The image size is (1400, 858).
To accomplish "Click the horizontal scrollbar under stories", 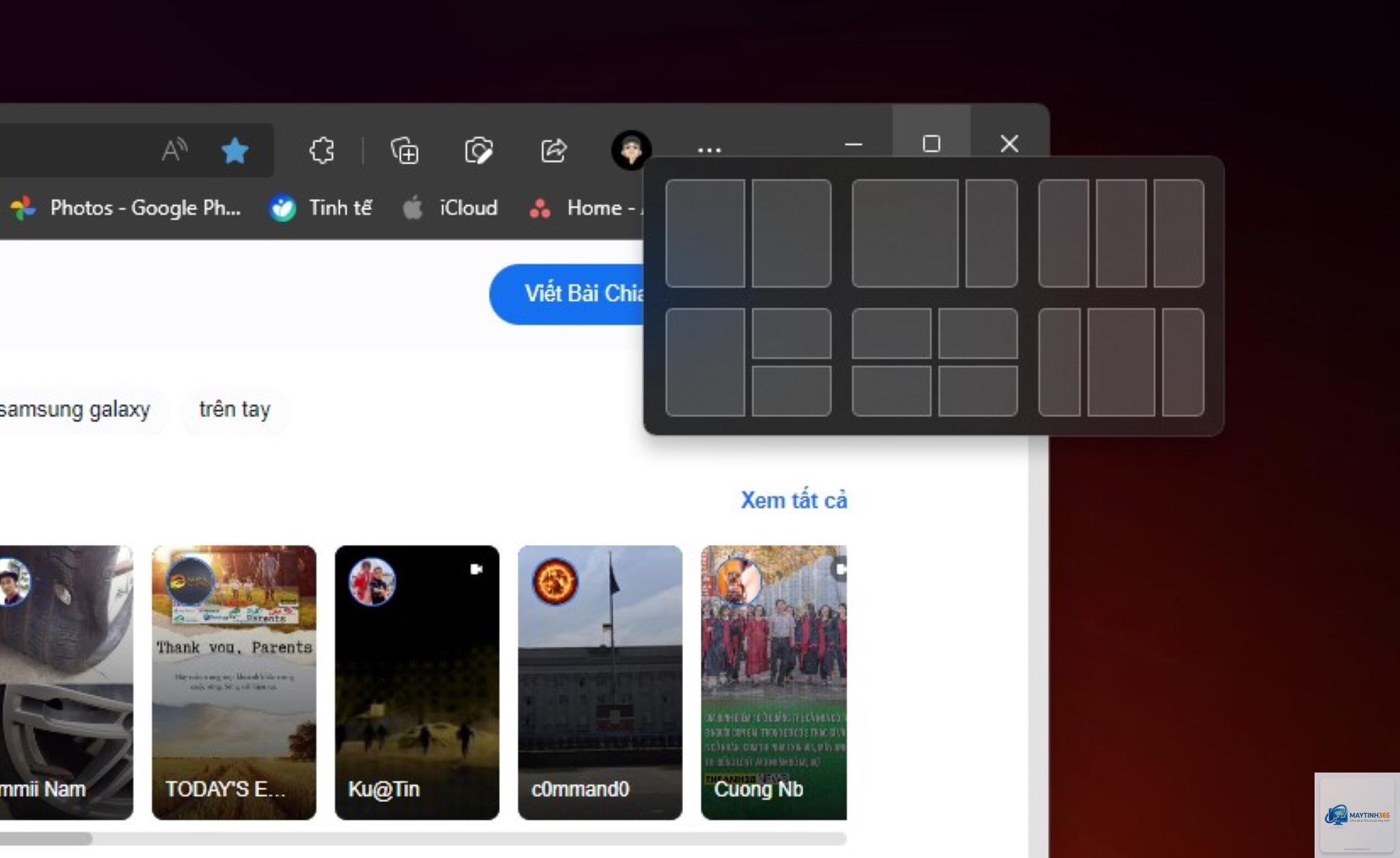I will (423, 838).
